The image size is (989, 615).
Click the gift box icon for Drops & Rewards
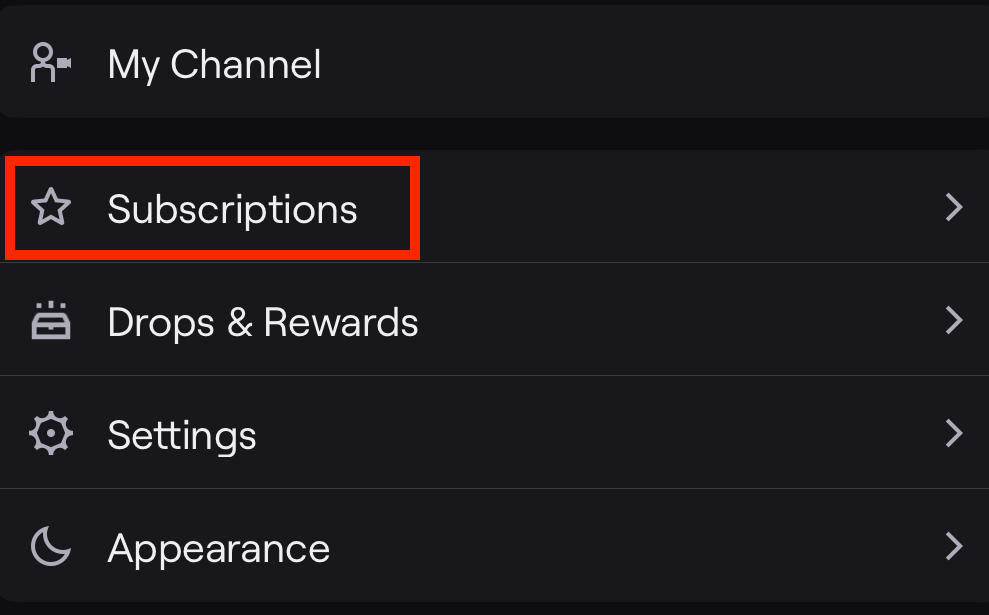[x=49, y=321]
